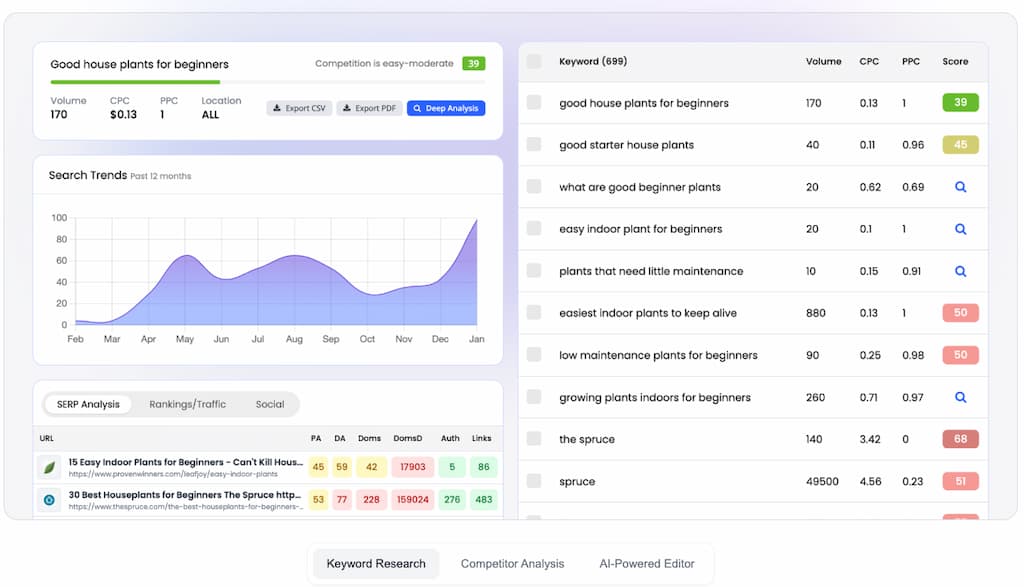Open the AI-Powered Editor tab
Viewport: 1024px width, 587px height.
coord(647,563)
